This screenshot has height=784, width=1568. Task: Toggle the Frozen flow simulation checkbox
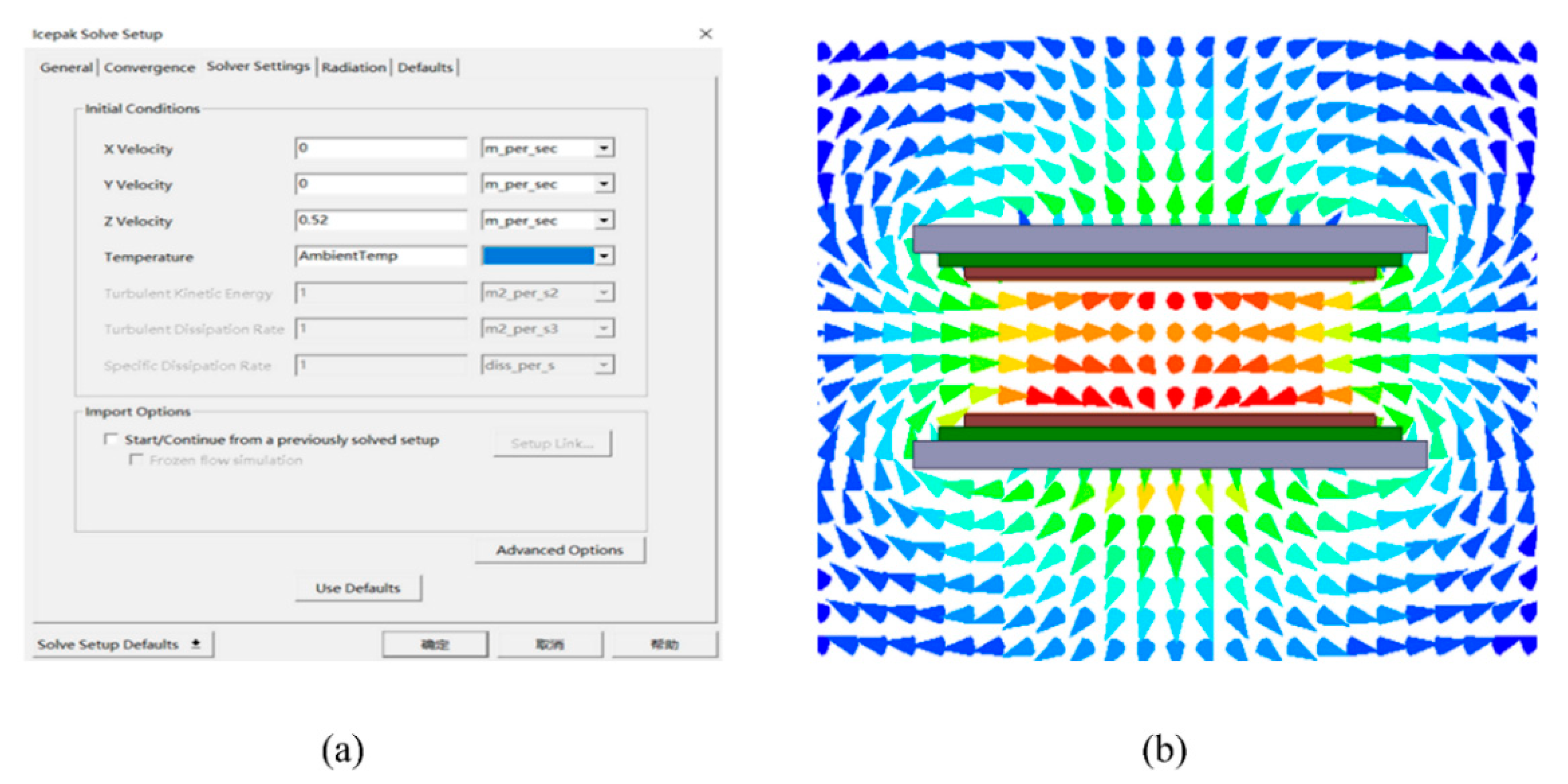click(x=136, y=460)
